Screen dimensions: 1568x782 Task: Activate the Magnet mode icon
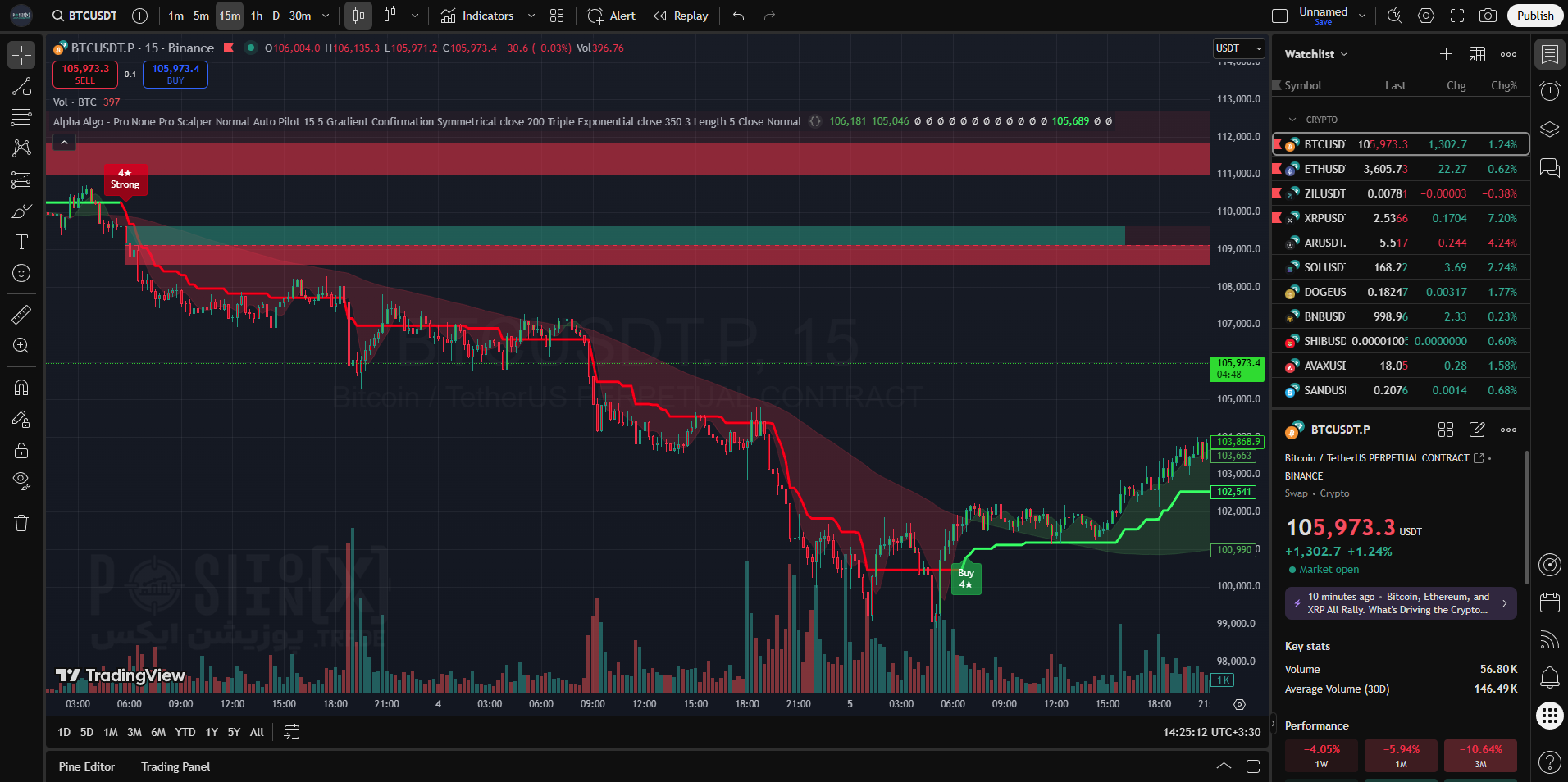[21, 388]
